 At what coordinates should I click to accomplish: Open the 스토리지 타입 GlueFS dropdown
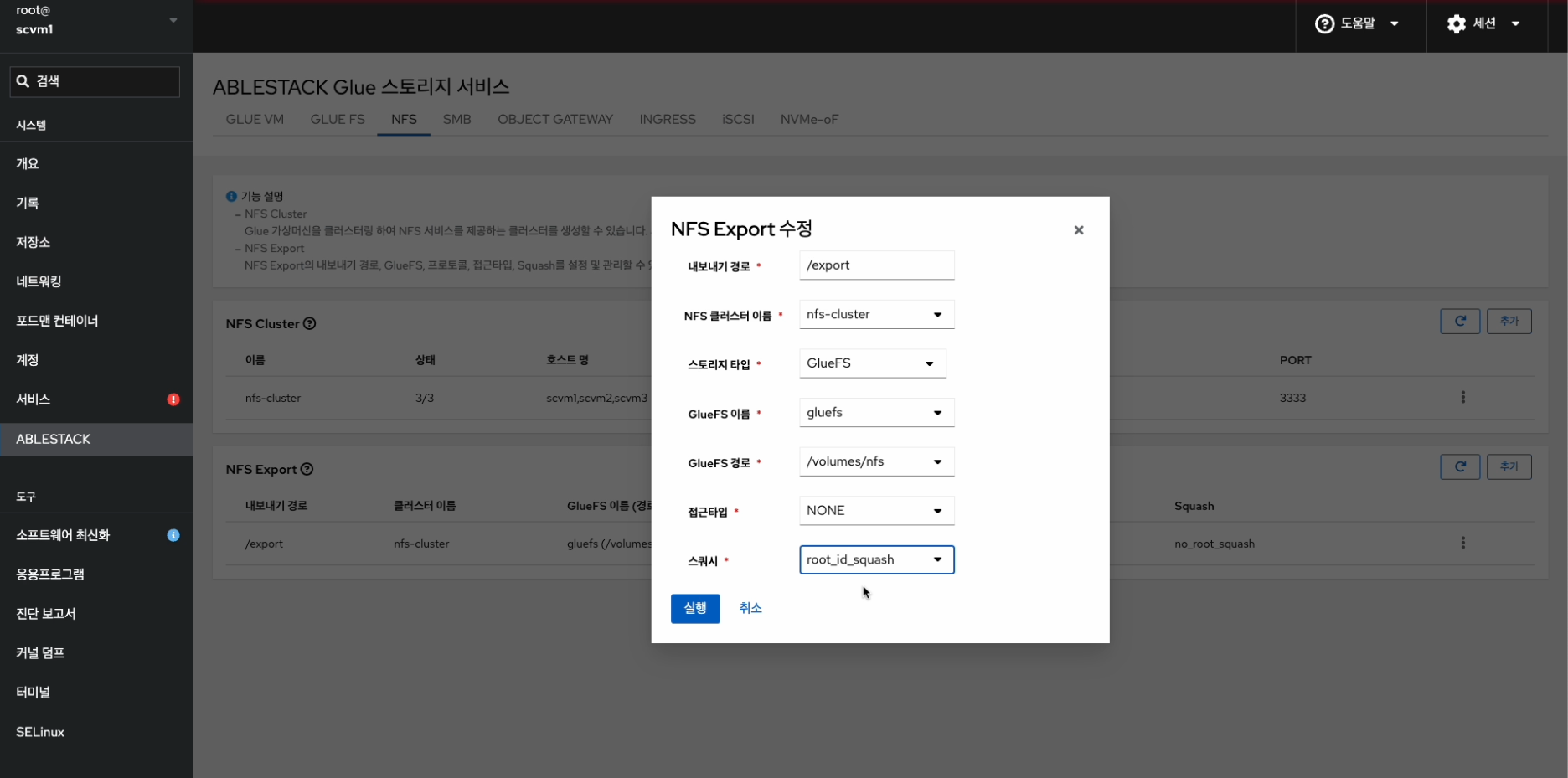tap(872, 363)
